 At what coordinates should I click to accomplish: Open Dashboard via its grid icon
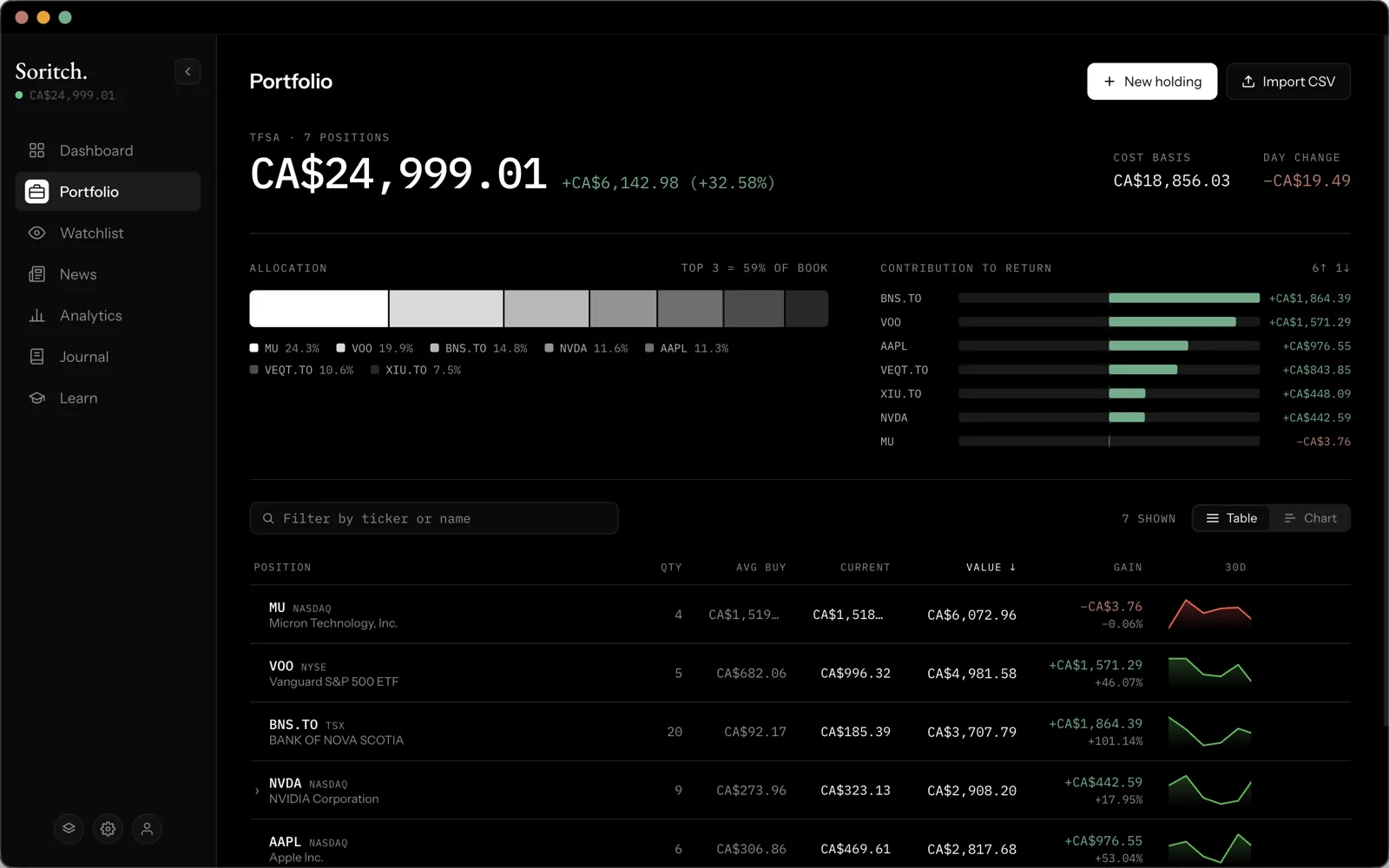[36, 150]
